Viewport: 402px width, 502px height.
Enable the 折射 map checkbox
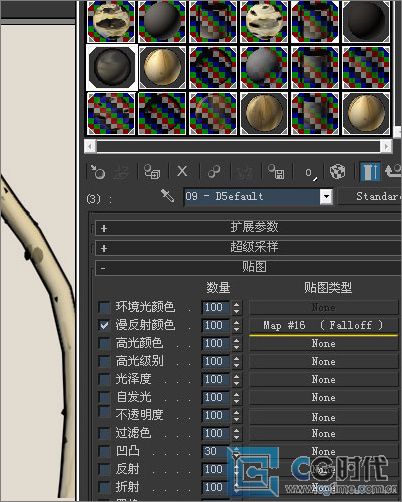[x=104, y=487]
